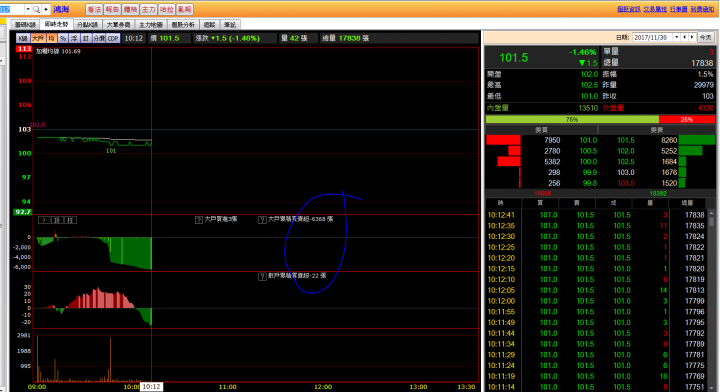Toggle the 訂 chart option button

pyautogui.click(x=85, y=39)
